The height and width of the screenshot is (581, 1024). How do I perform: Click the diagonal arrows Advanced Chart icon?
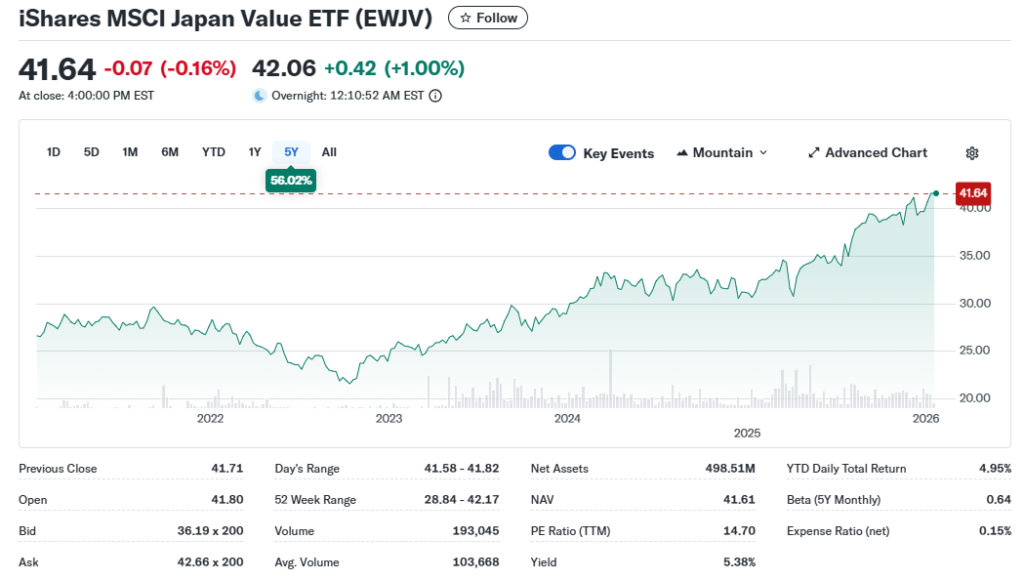813,152
